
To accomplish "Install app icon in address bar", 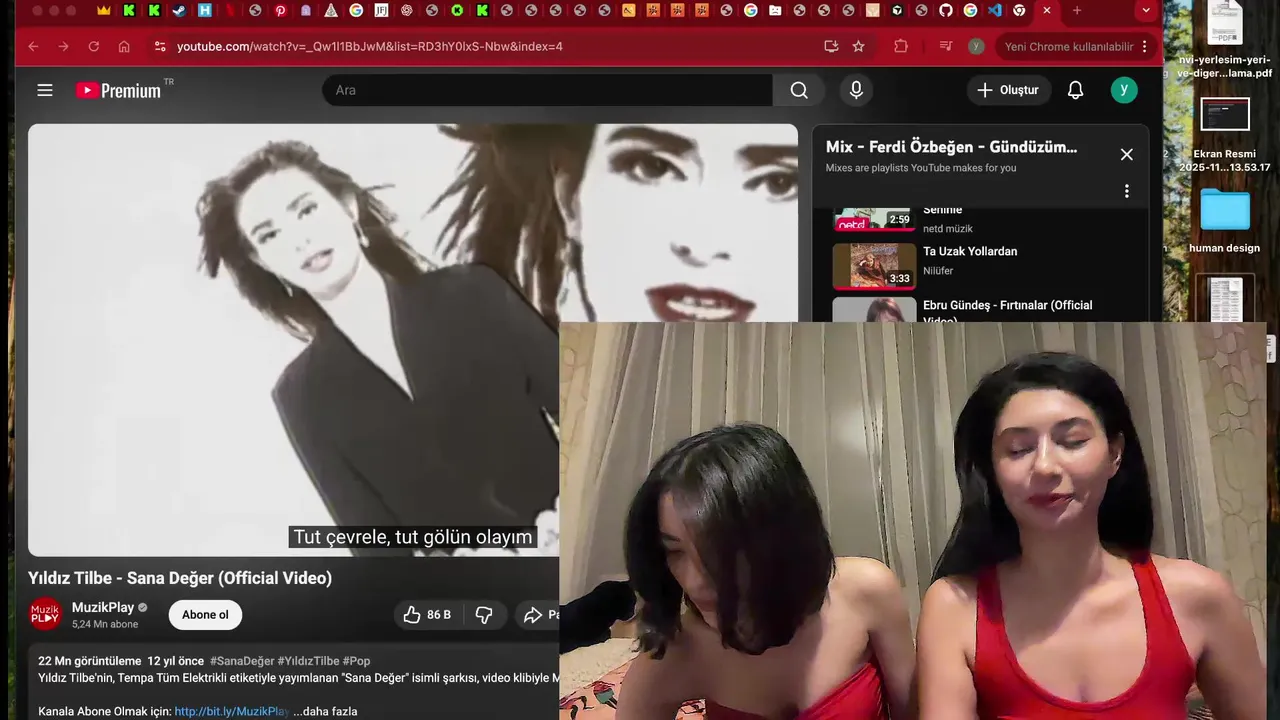I will (831, 46).
